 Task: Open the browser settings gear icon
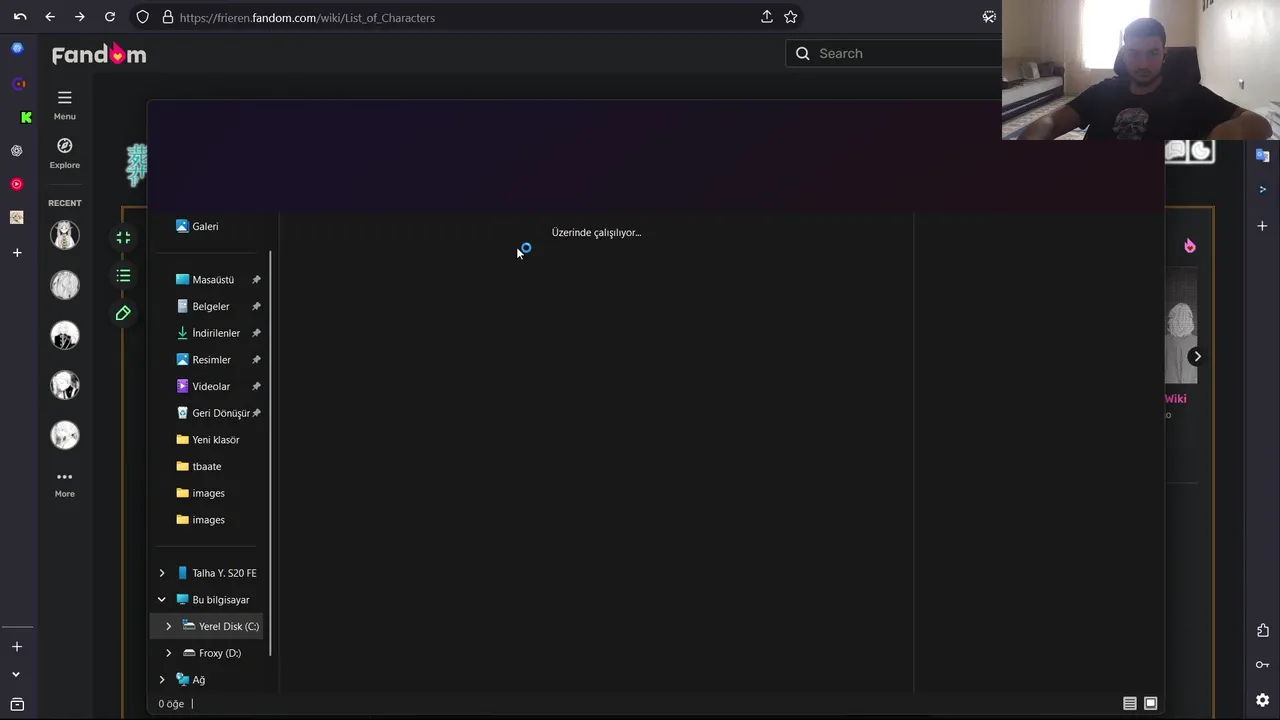1263,700
